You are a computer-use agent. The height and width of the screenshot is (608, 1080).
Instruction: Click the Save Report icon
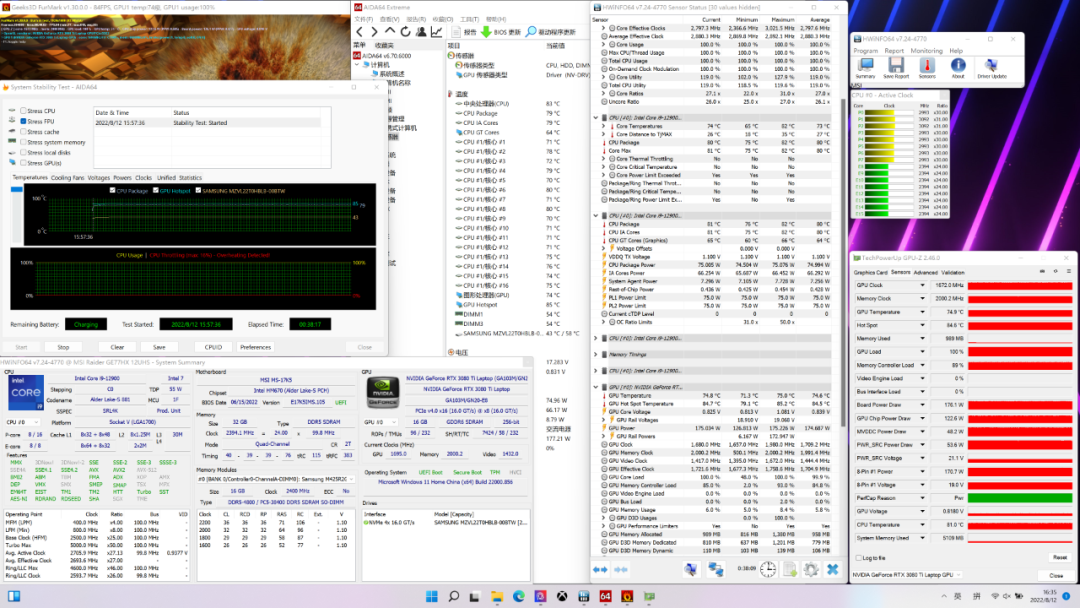896,67
